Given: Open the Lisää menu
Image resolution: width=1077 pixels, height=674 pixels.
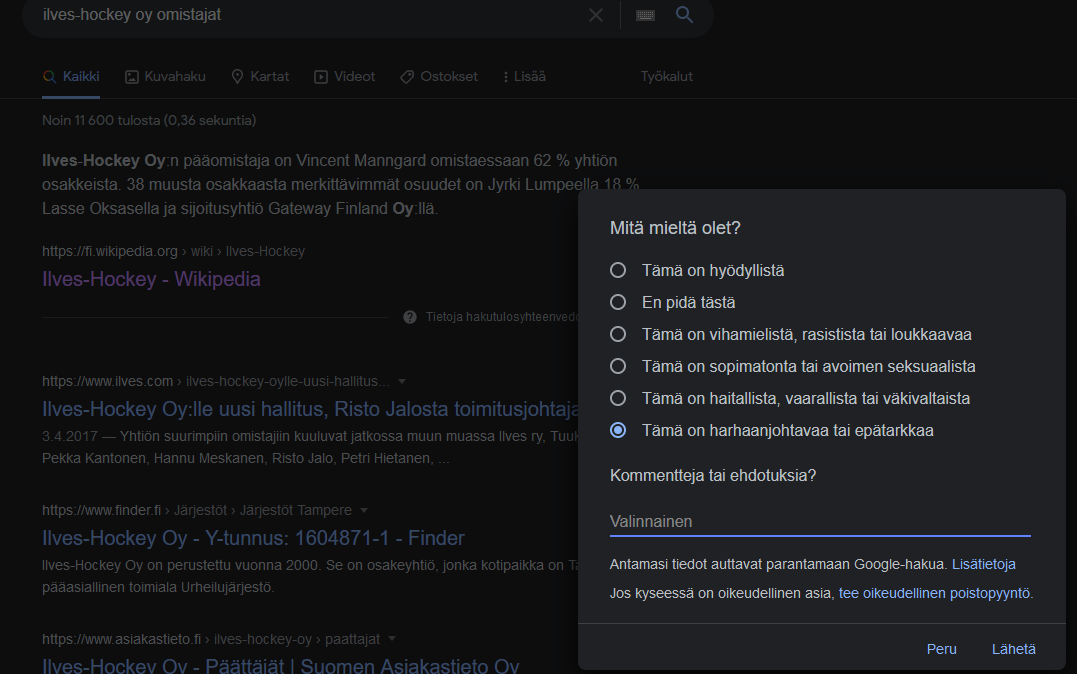Looking at the screenshot, I should coord(525,76).
